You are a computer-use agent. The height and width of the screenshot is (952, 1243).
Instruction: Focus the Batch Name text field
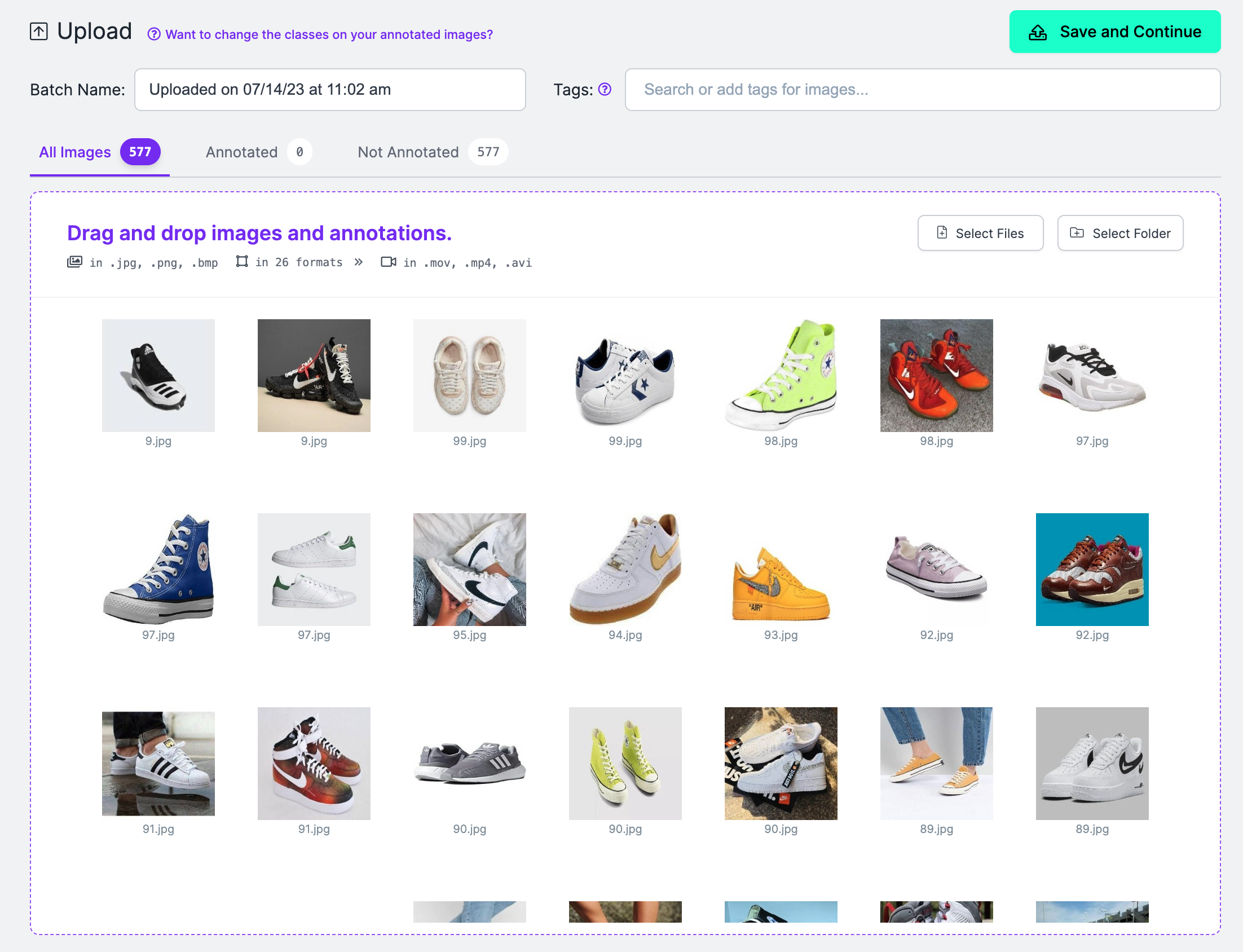[x=330, y=90]
